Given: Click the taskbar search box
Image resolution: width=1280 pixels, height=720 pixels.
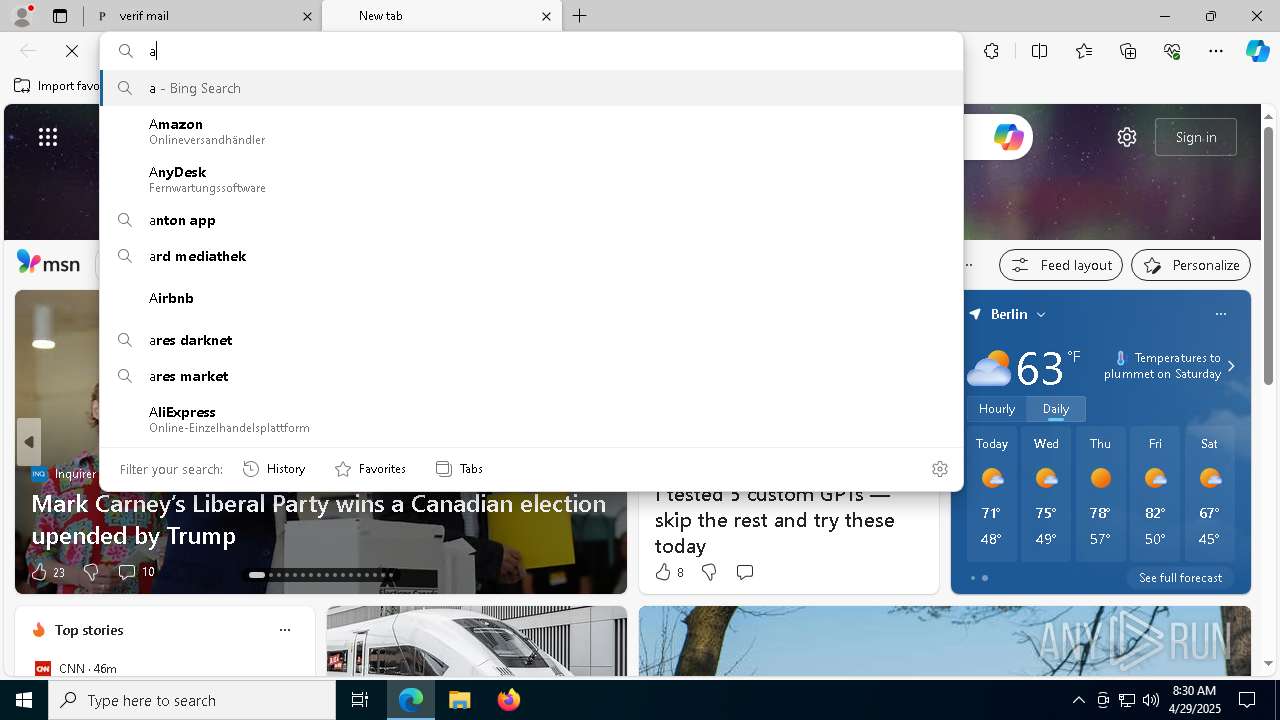Looking at the screenshot, I should pos(192,700).
